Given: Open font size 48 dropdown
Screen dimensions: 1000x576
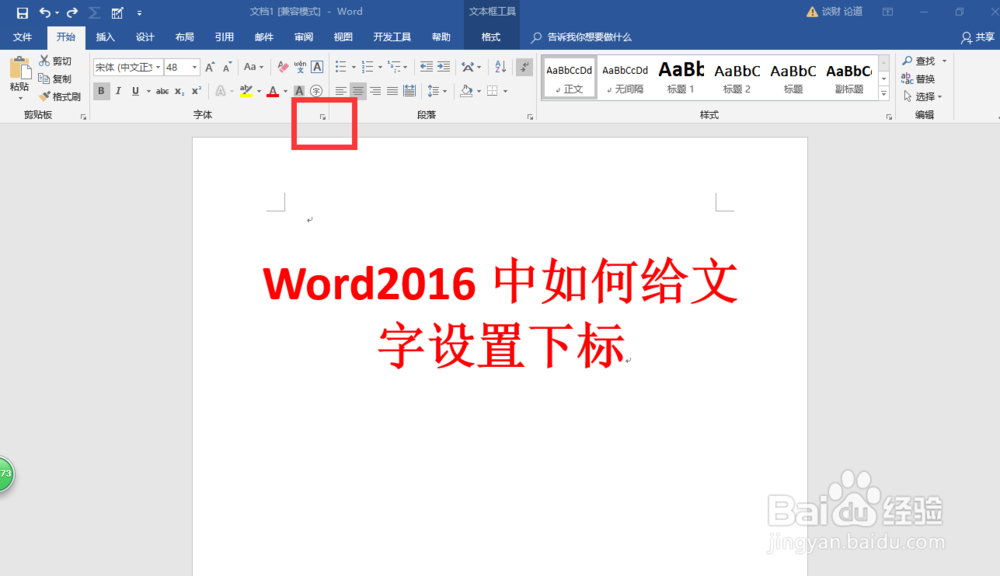Looking at the screenshot, I should click(x=195, y=67).
